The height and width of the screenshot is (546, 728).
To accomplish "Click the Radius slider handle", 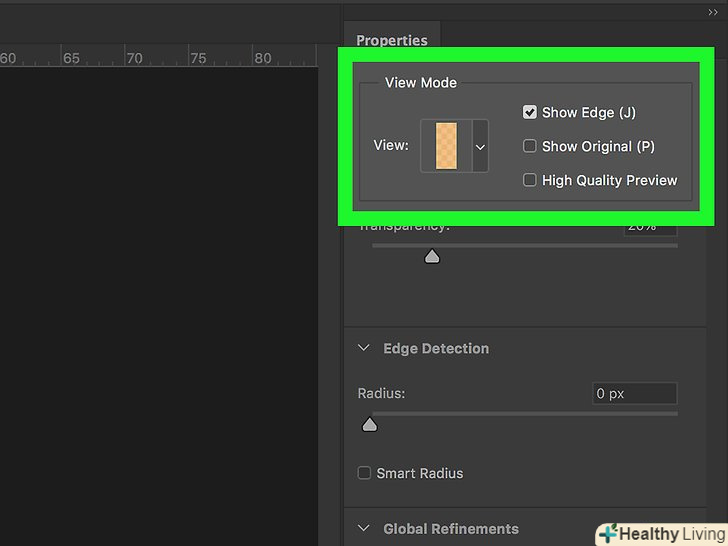I will pos(369,425).
